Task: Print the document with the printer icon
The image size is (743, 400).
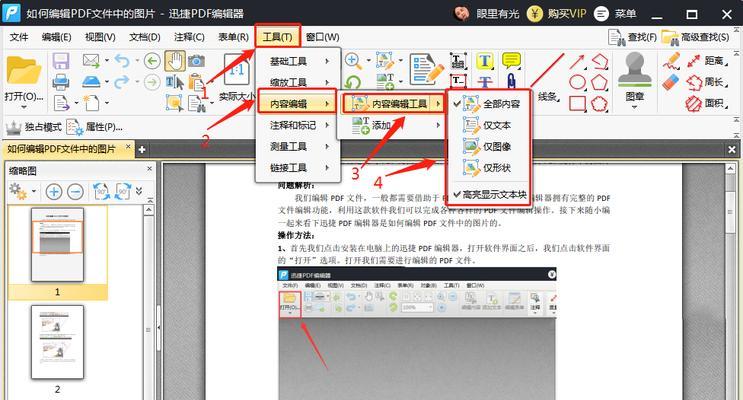Action: click(61, 82)
